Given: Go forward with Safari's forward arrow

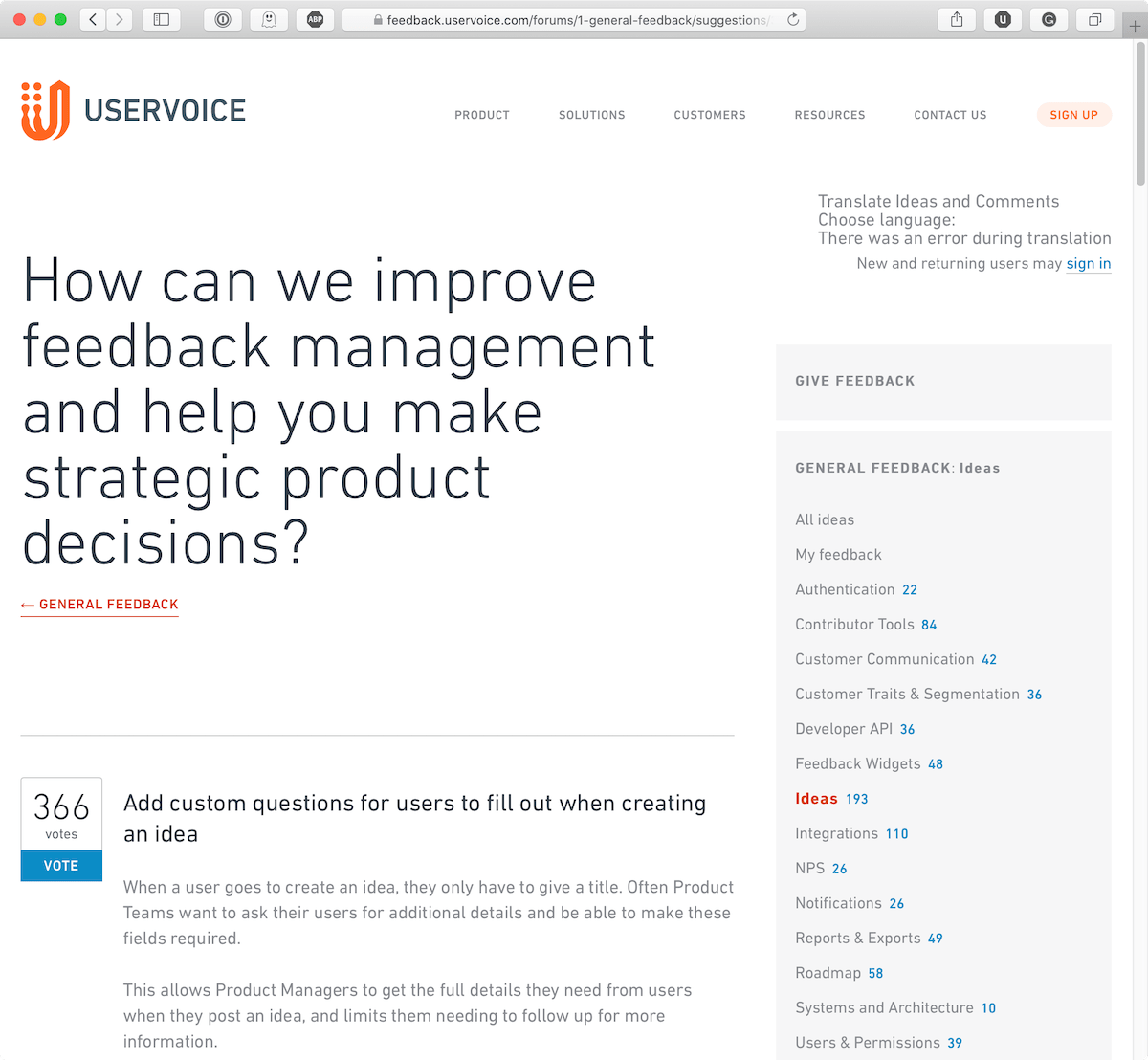Looking at the screenshot, I should coord(120,19).
